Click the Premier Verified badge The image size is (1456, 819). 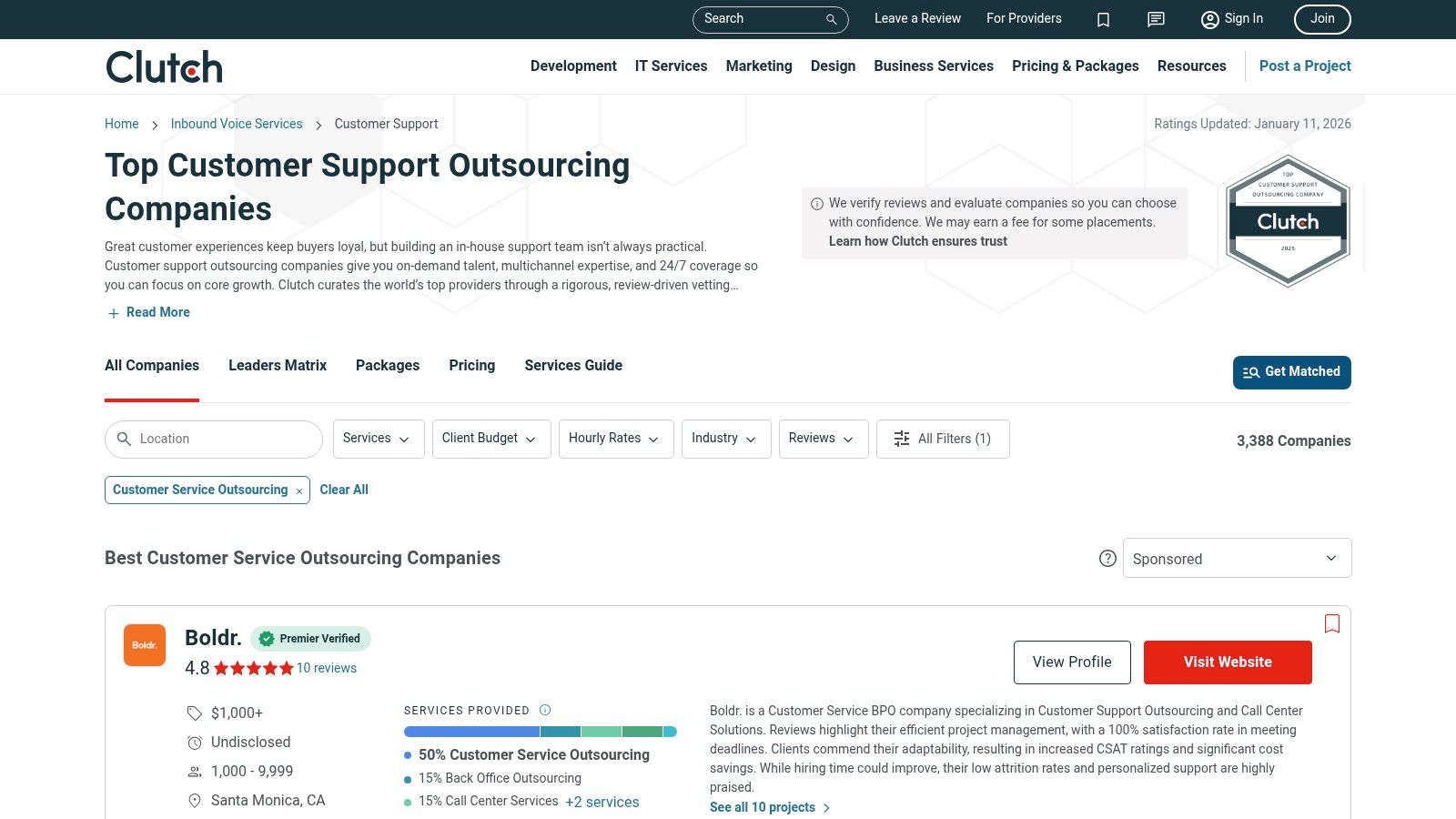[310, 639]
